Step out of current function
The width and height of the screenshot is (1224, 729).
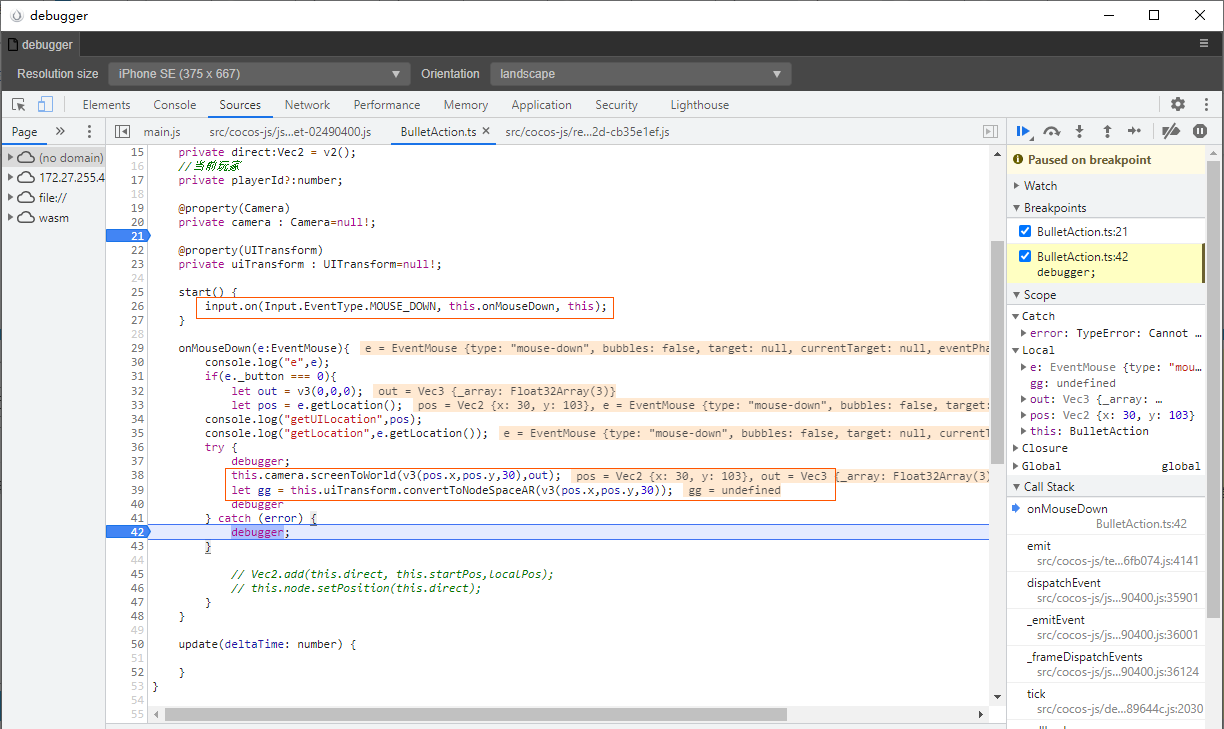pyautogui.click(x=1107, y=131)
